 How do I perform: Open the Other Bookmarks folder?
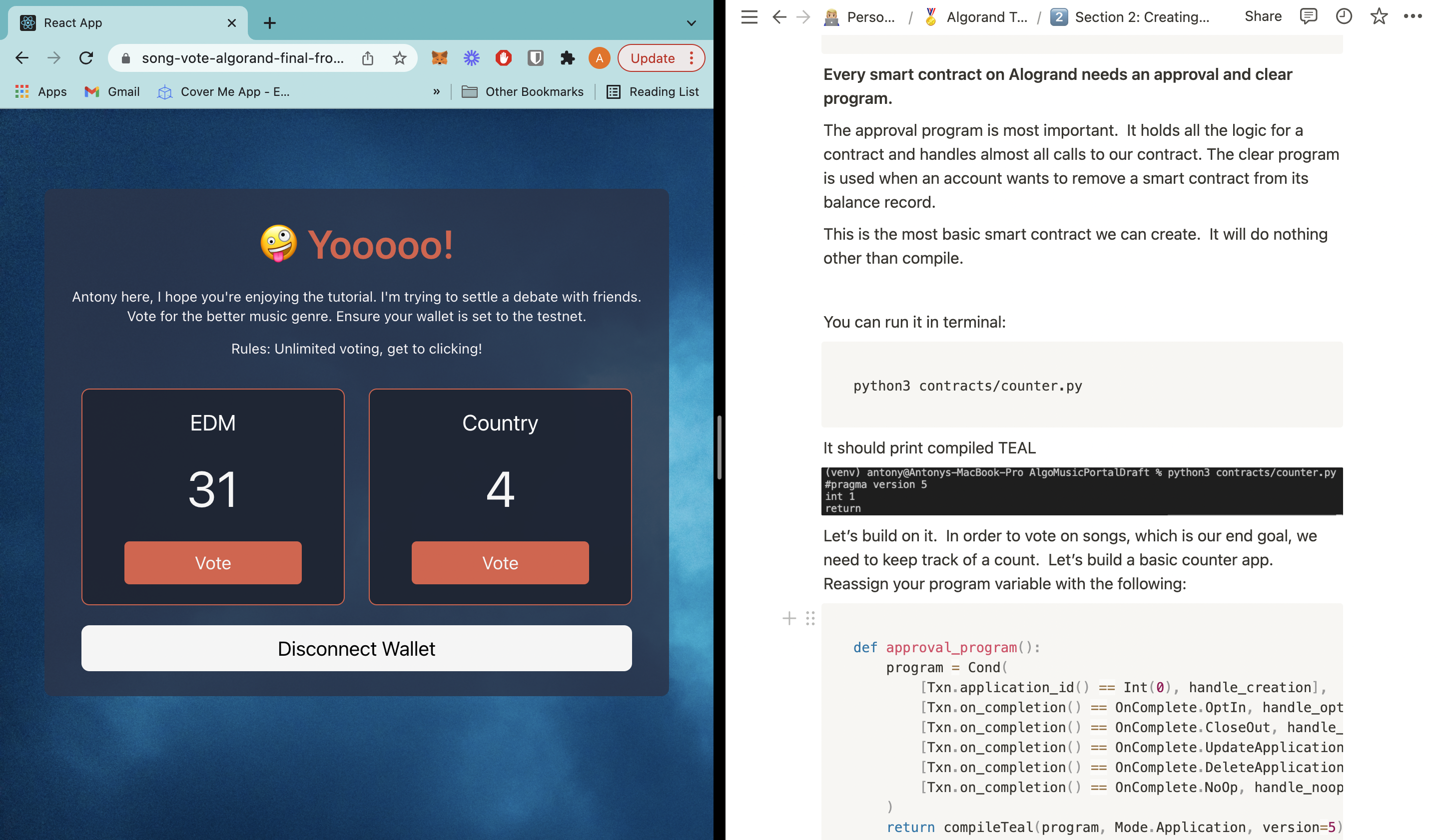coord(523,92)
